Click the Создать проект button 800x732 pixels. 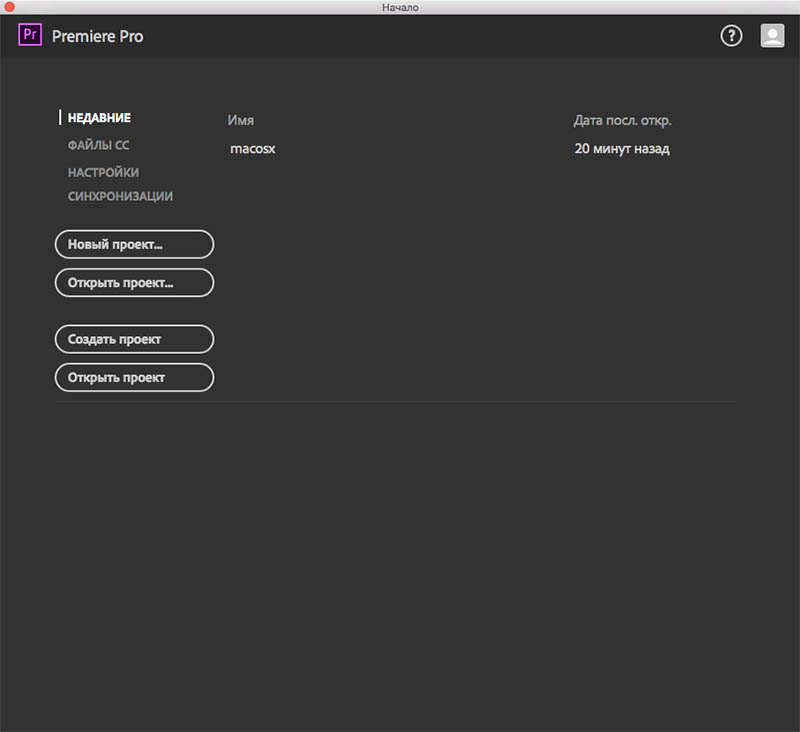click(134, 339)
